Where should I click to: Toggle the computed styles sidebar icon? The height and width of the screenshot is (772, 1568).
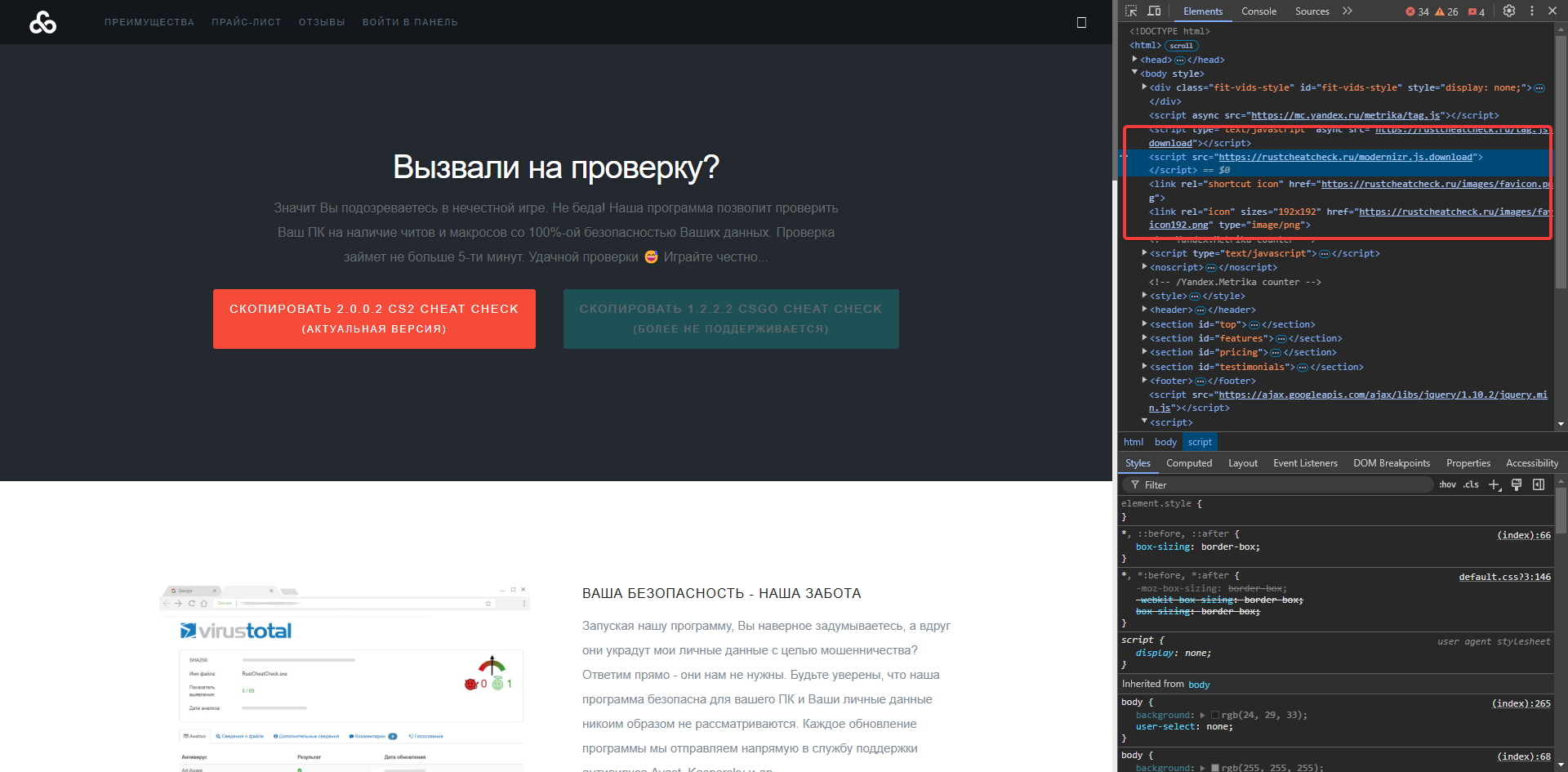click(1539, 485)
